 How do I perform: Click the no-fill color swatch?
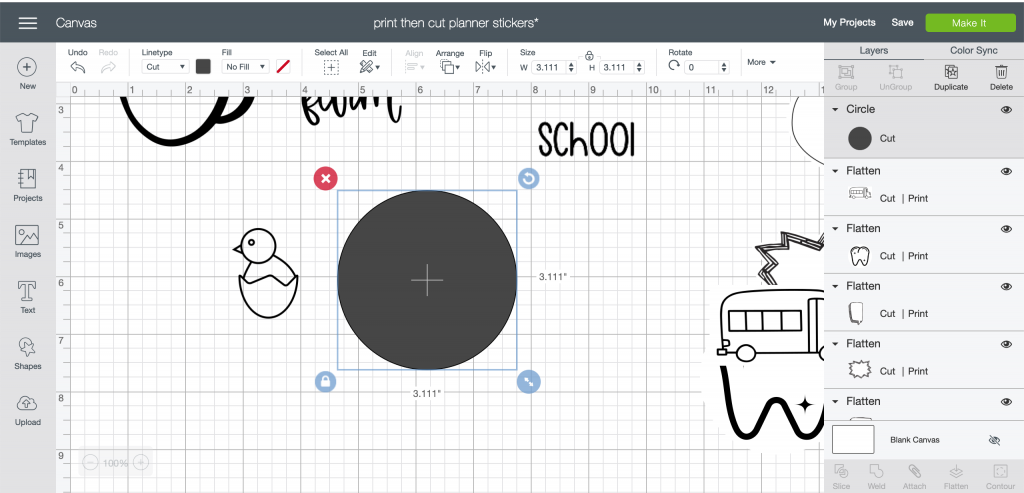point(283,67)
